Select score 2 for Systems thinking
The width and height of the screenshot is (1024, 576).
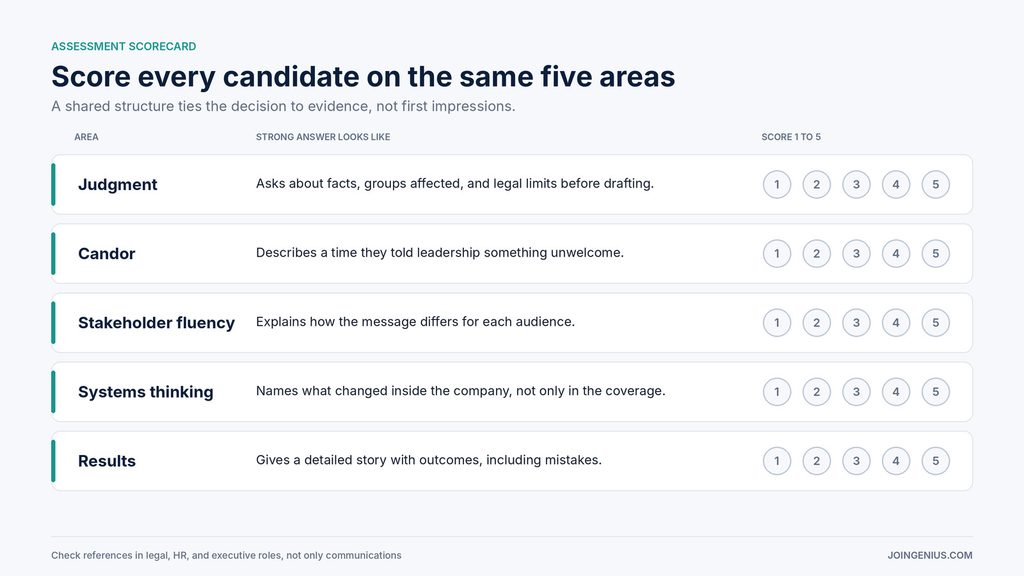[x=816, y=392]
